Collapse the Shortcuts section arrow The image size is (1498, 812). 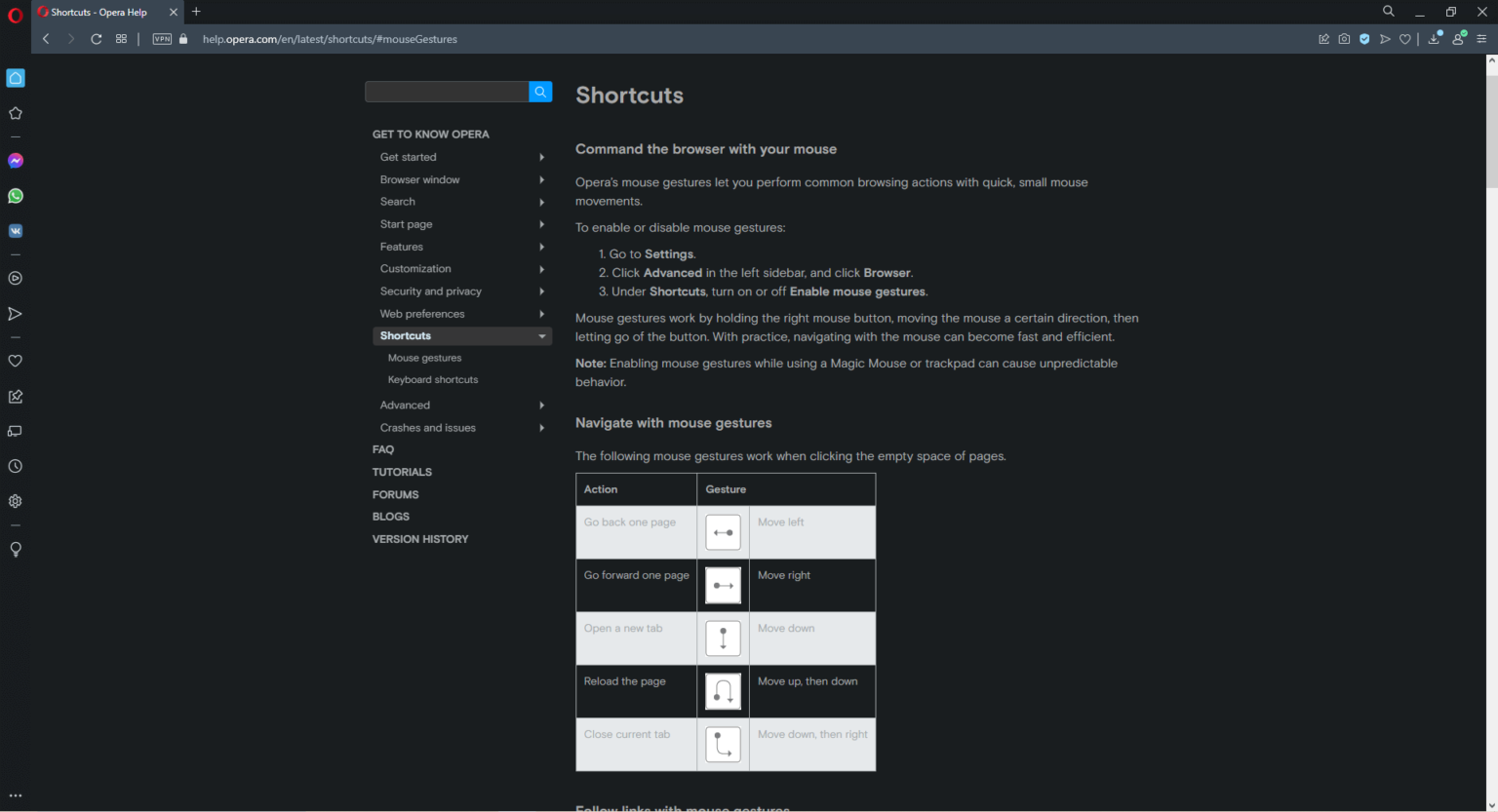(542, 336)
